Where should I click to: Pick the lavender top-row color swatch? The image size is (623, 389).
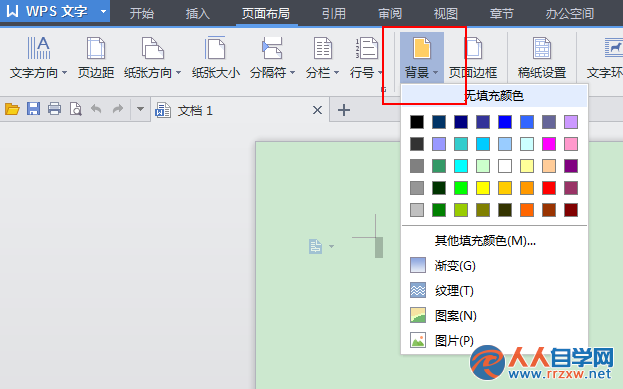point(571,122)
